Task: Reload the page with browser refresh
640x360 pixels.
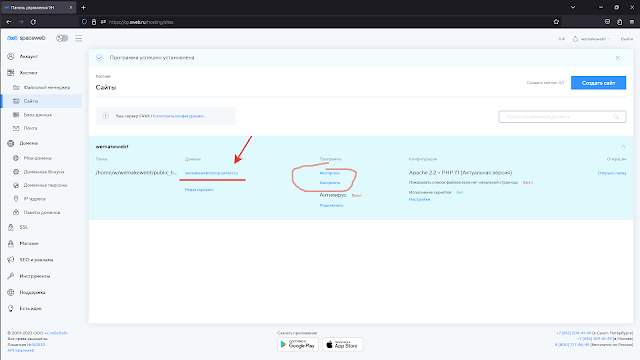Action: coord(33,22)
